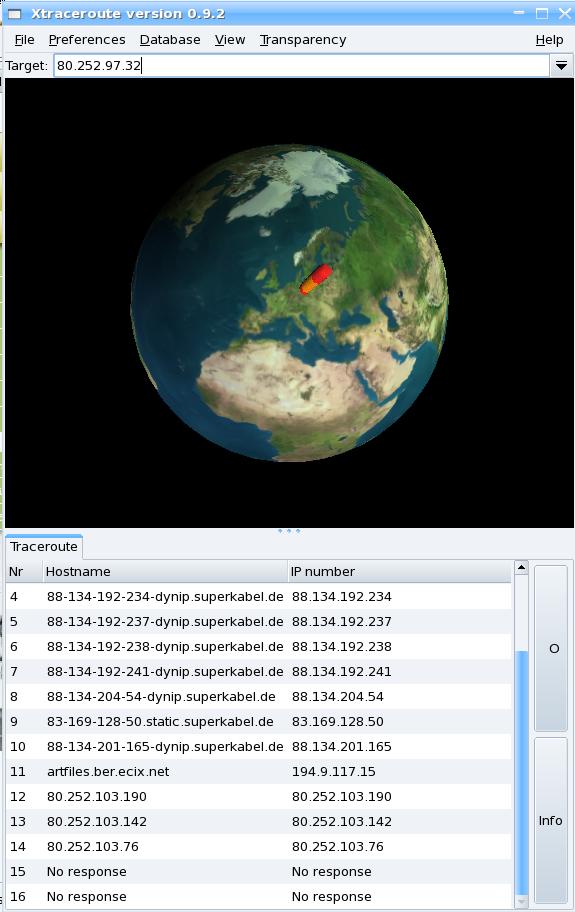This screenshot has width=575, height=912.
Task: Open the Database menu
Action: pyautogui.click(x=170, y=40)
